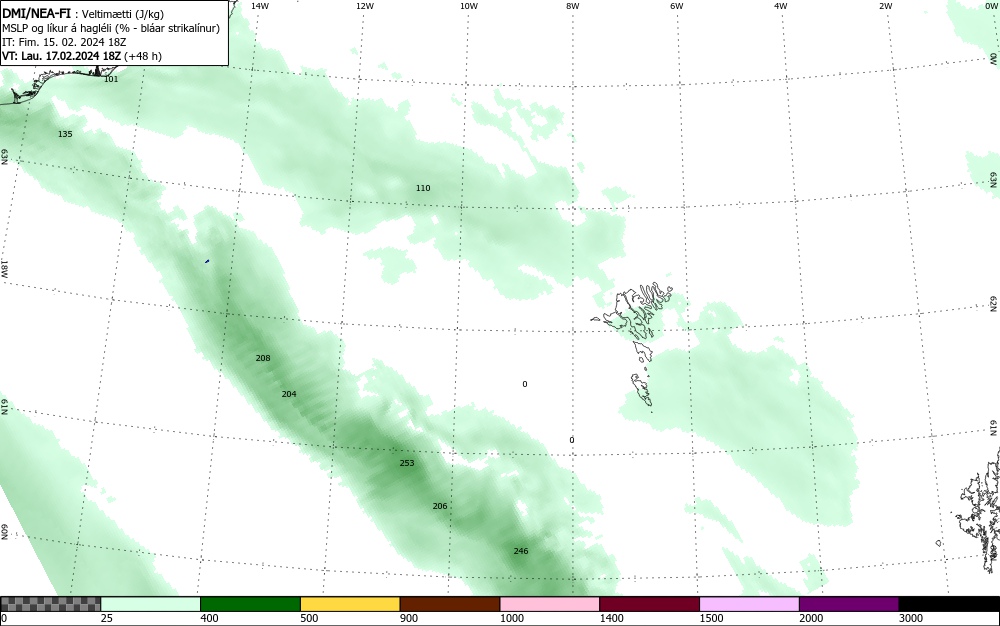Image resolution: width=1000 pixels, height=626 pixels.
Task: Select the value label 204
Action: point(289,394)
